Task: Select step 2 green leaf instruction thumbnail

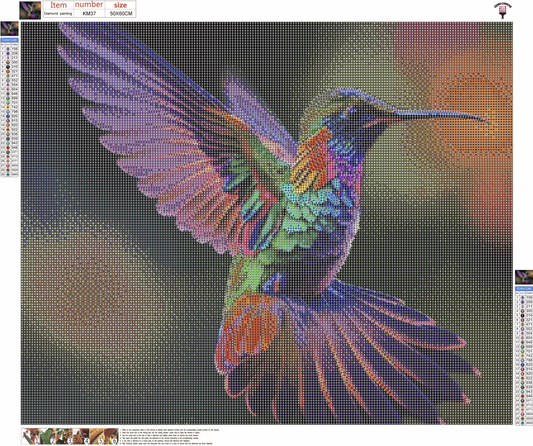Action: pos(47,436)
